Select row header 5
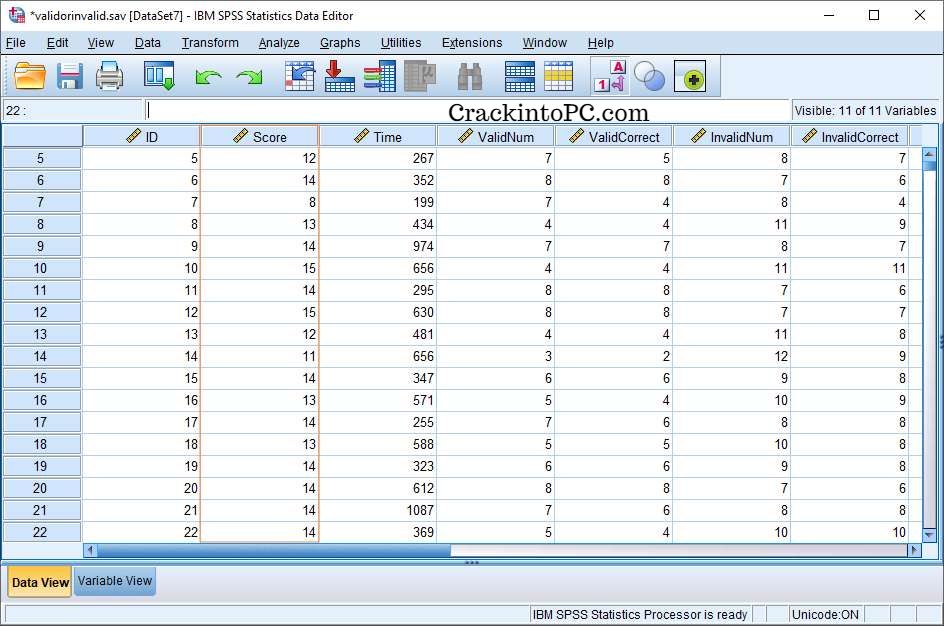The width and height of the screenshot is (944, 626). pos(41,158)
